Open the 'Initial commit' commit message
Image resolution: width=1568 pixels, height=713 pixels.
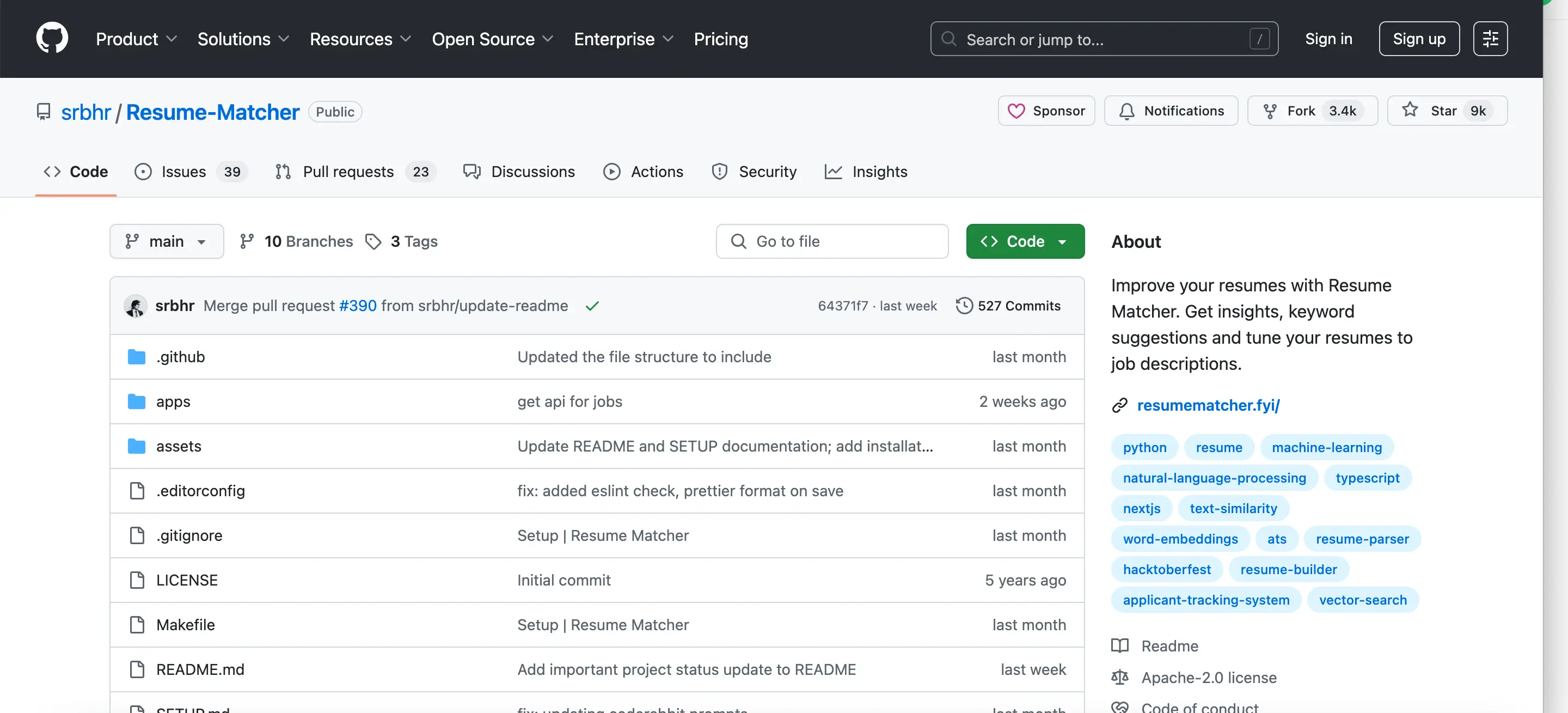[563, 580]
